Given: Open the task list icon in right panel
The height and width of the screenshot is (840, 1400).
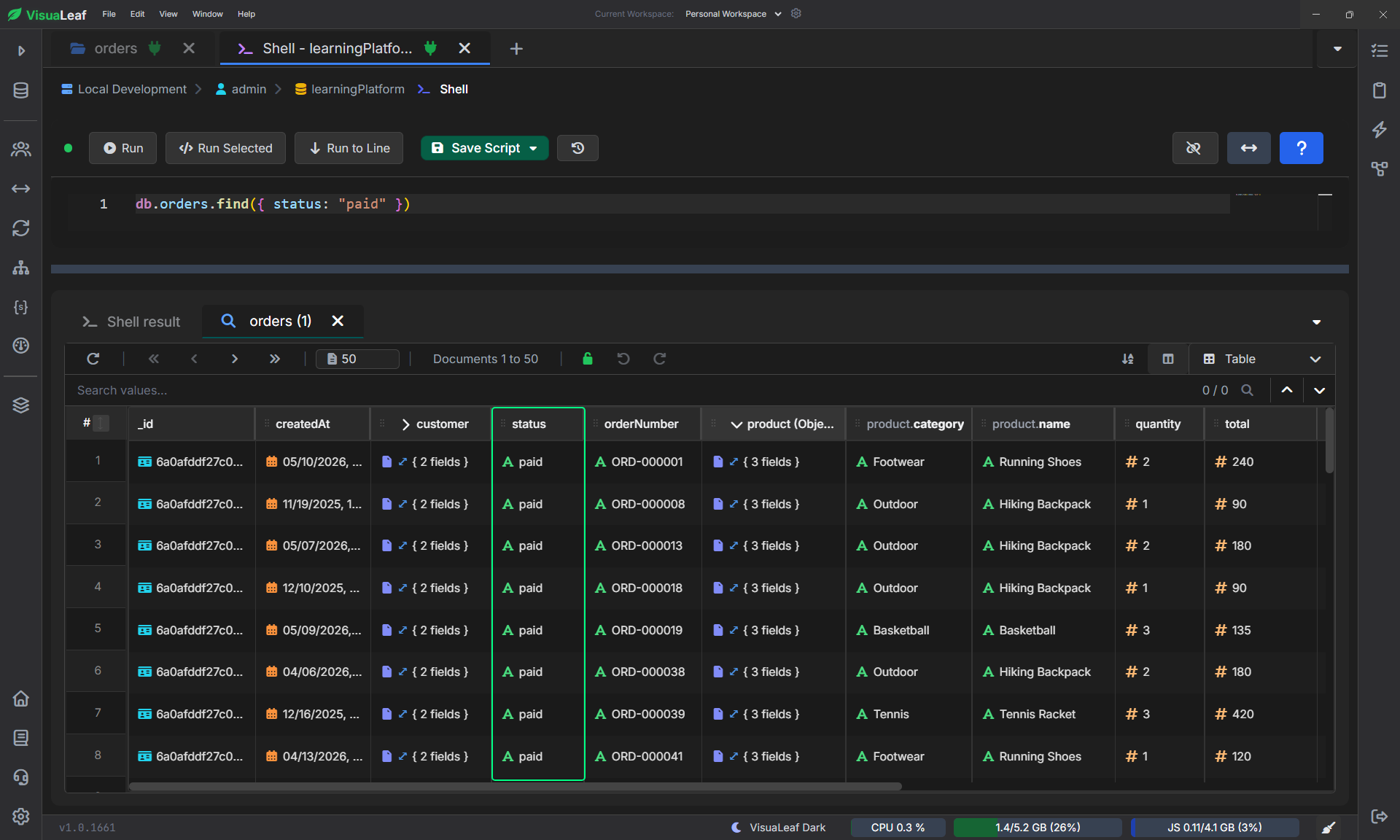Looking at the screenshot, I should (1379, 51).
